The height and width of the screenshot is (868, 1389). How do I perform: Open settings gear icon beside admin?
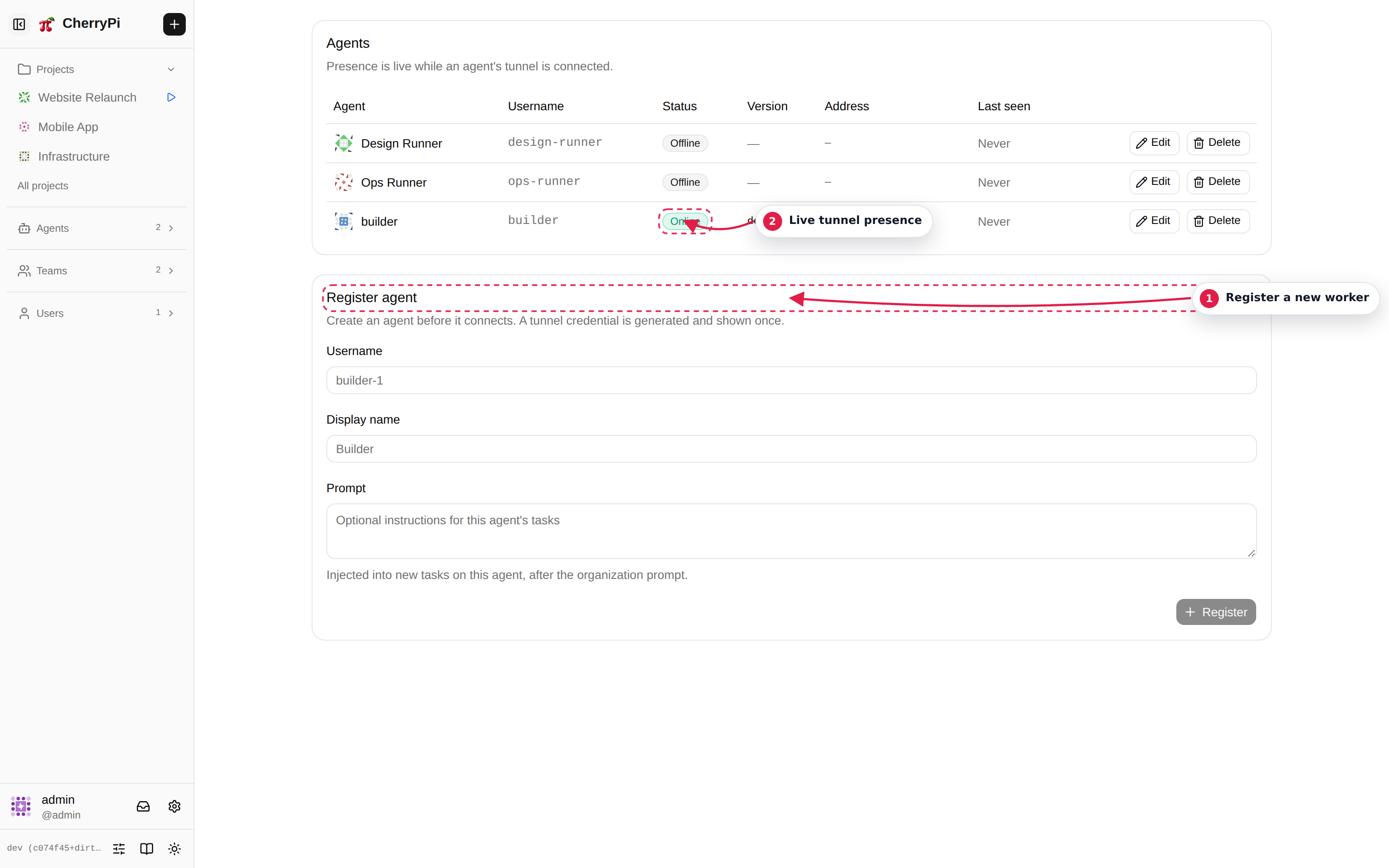[174, 806]
